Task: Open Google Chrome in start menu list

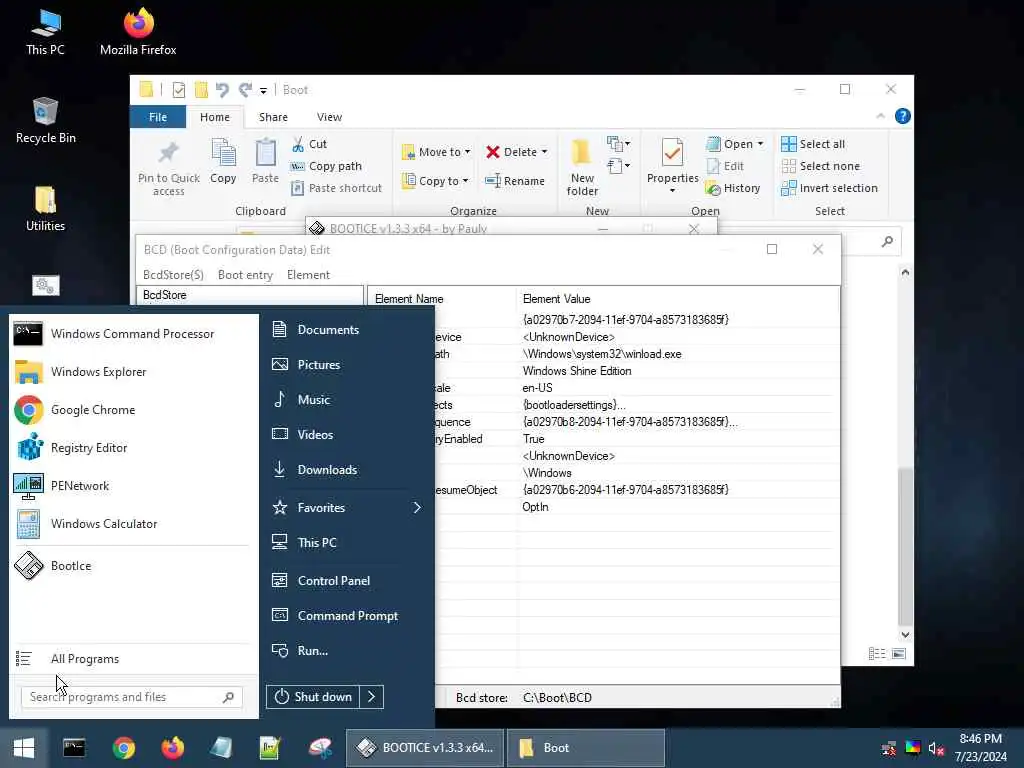Action: (x=134, y=410)
